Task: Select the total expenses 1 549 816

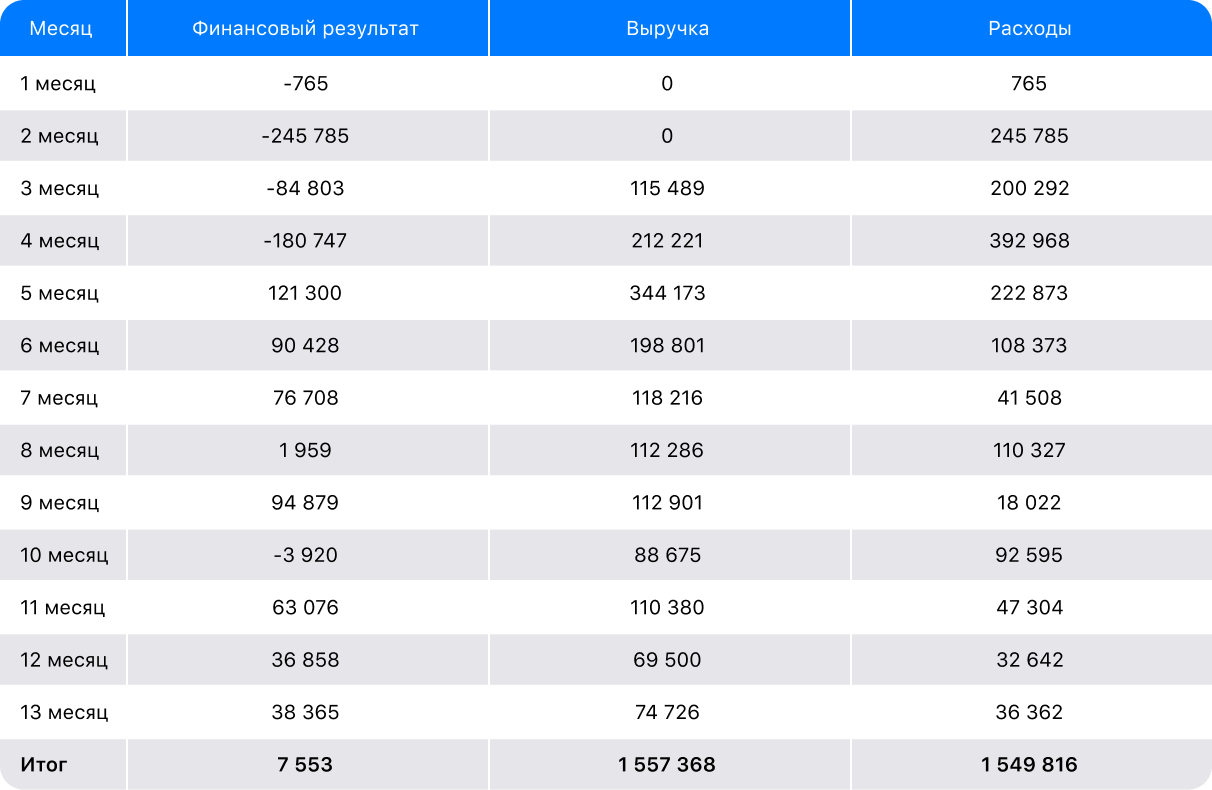Action: pyautogui.click(x=1029, y=765)
